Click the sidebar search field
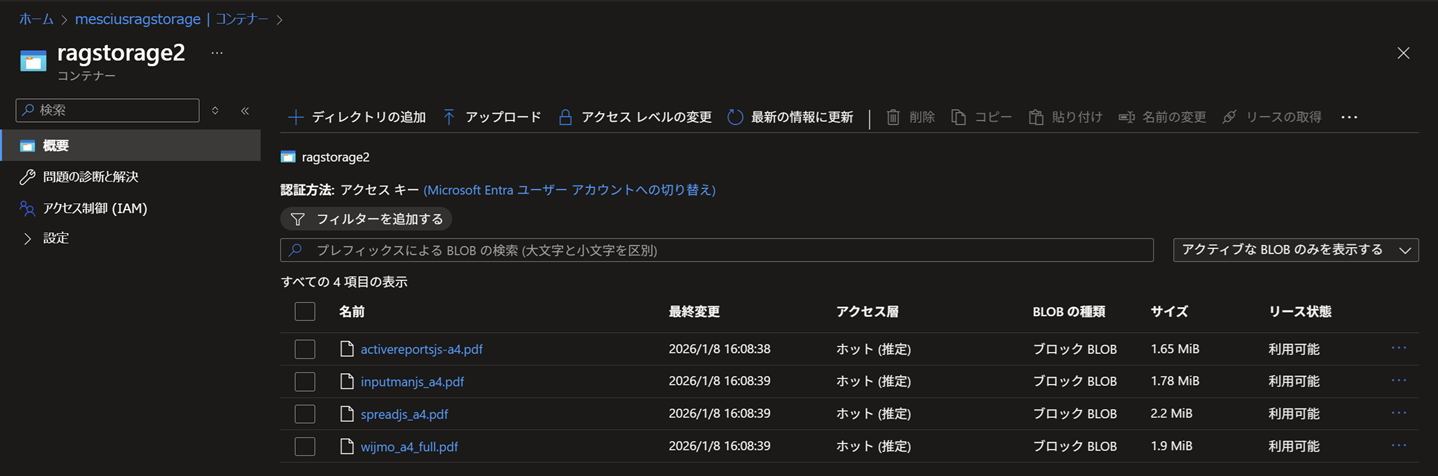Image resolution: width=1438 pixels, height=476 pixels. [107, 110]
